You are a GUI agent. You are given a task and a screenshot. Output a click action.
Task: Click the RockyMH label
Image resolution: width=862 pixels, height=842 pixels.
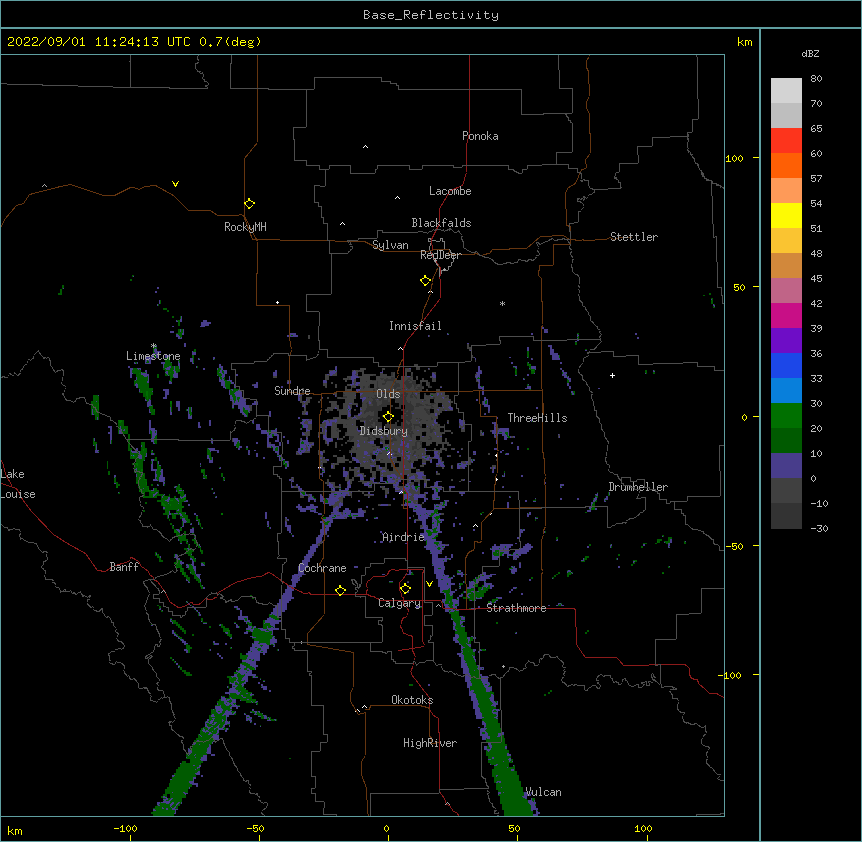point(245,227)
